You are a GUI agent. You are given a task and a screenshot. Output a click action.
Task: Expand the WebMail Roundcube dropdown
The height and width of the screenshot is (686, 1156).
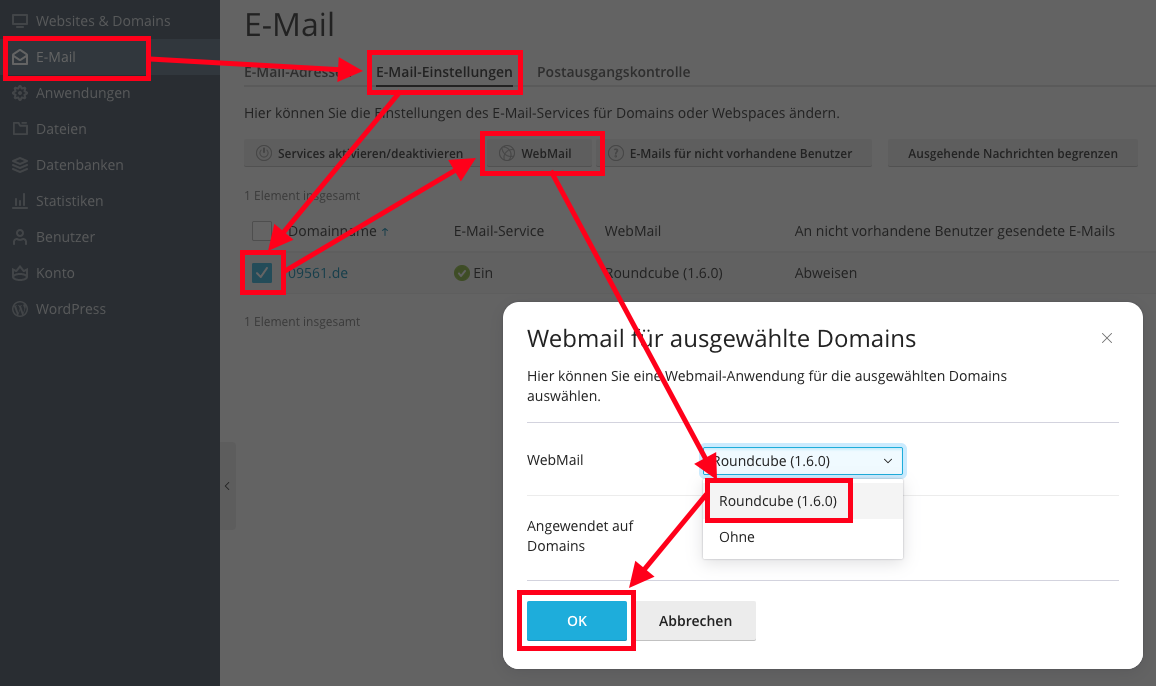click(x=803, y=461)
